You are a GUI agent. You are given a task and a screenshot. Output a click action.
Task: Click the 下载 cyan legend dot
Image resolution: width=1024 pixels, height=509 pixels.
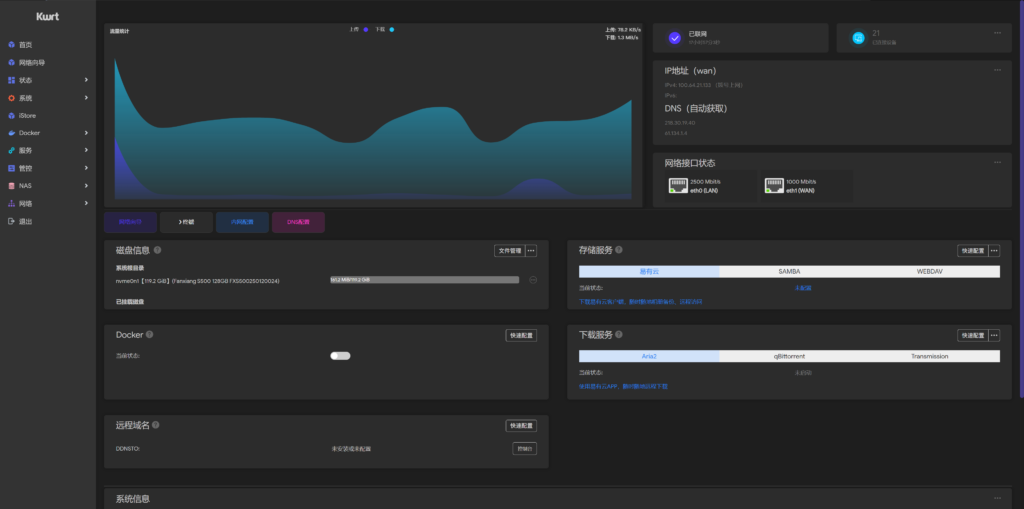(391, 29)
